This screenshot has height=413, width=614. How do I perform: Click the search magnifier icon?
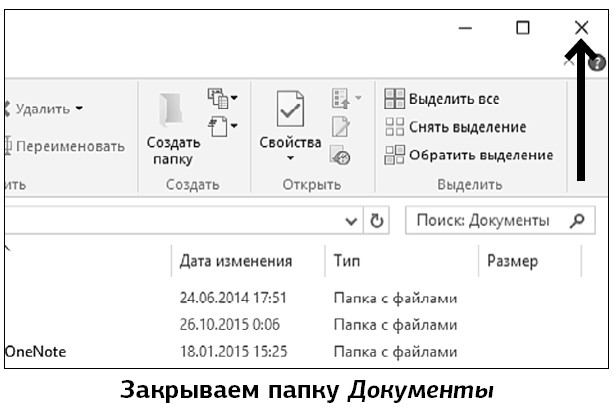click(x=578, y=221)
